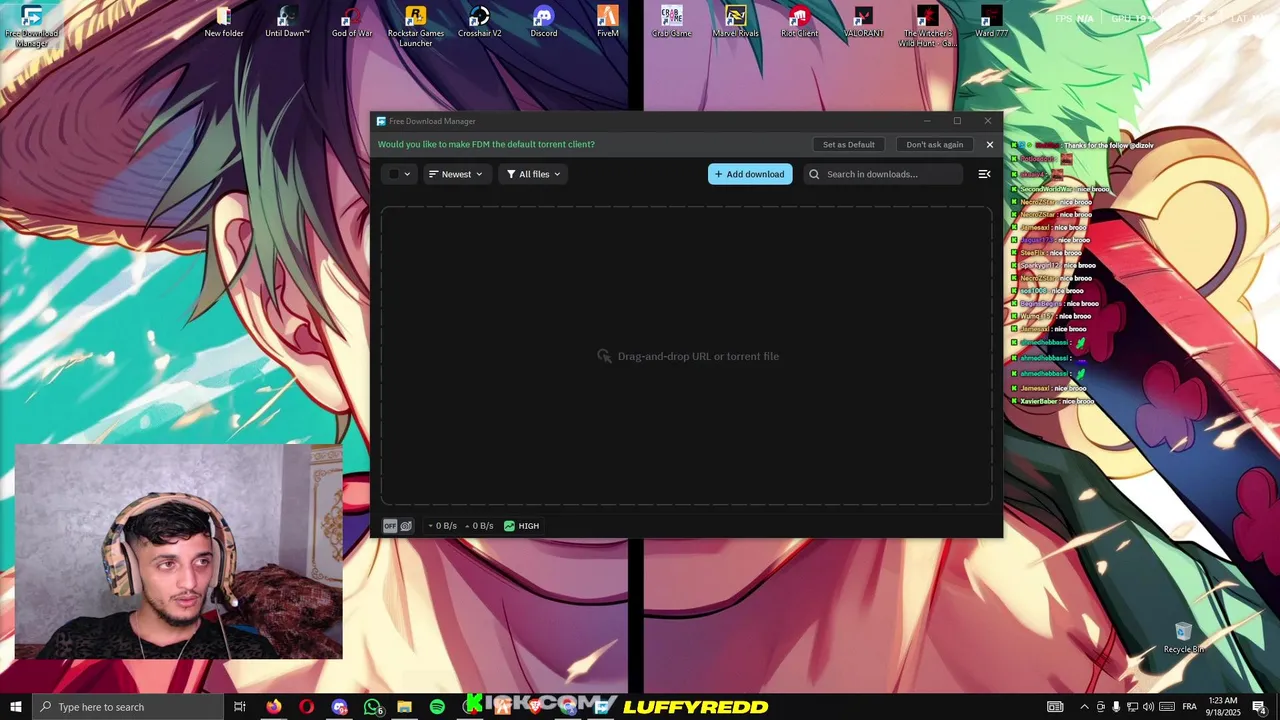Open File Explorer from the taskbar
Image resolution: width=1280 pixels, height=720 pixels.
pyautogui.click(x=404, y=707)
